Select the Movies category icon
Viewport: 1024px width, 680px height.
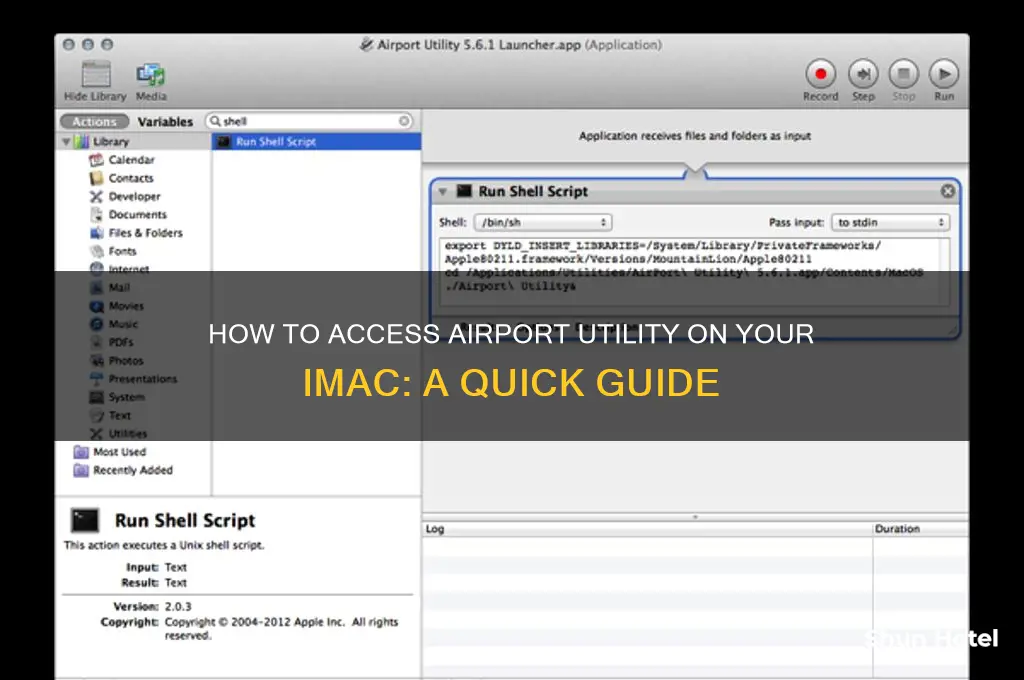(x=96, y=306)
